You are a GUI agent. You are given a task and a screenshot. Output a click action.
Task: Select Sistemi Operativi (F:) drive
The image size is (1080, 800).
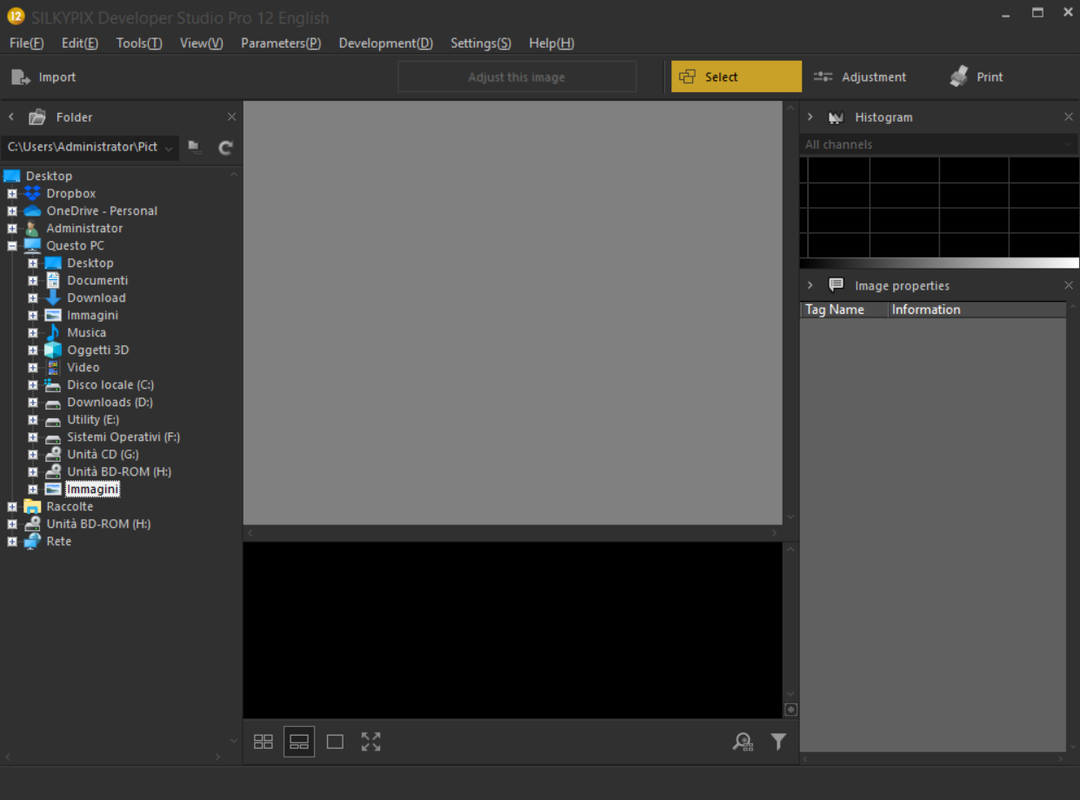[x=123, y=437]
